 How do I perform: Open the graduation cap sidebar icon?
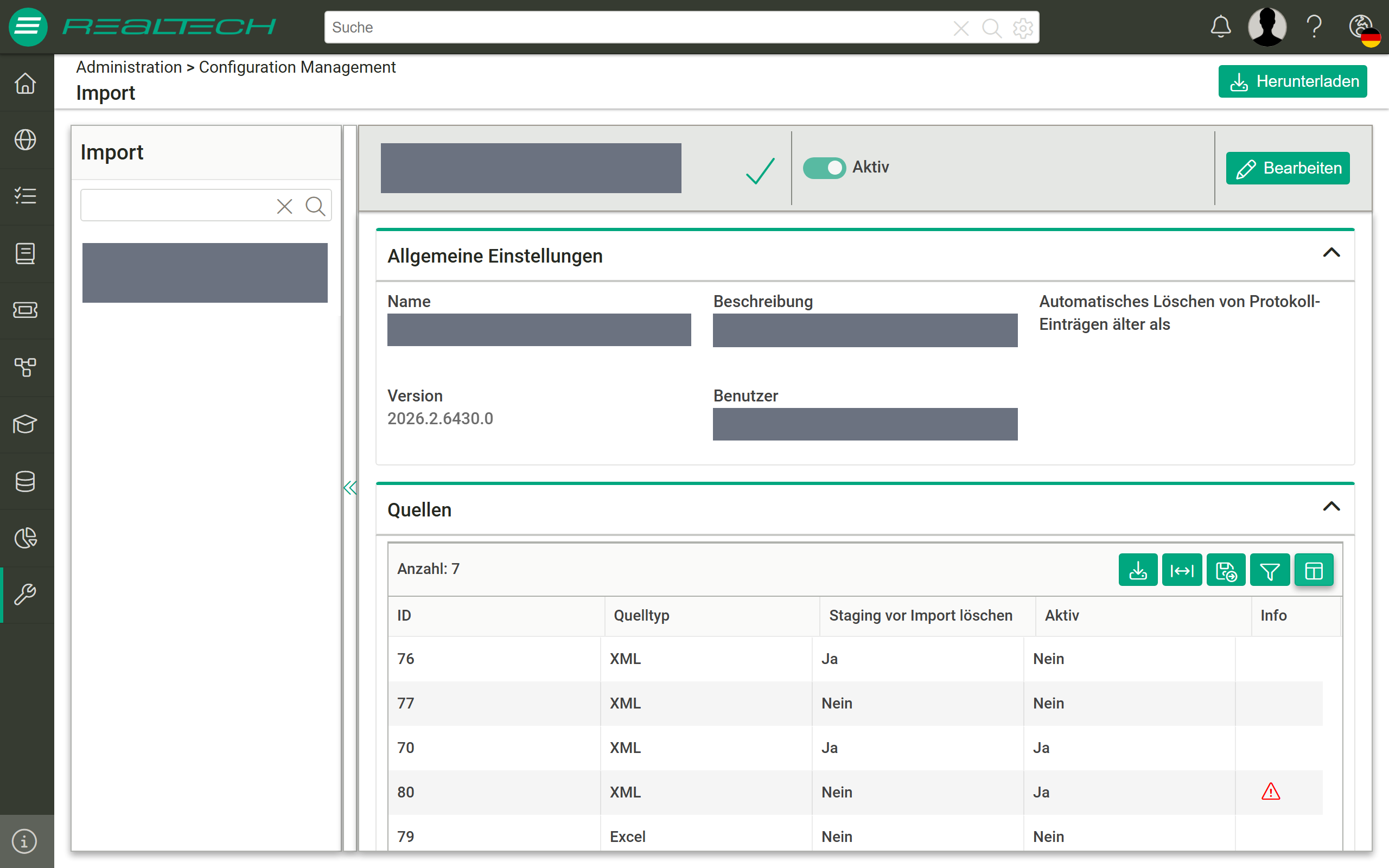[x=26, y=424]
